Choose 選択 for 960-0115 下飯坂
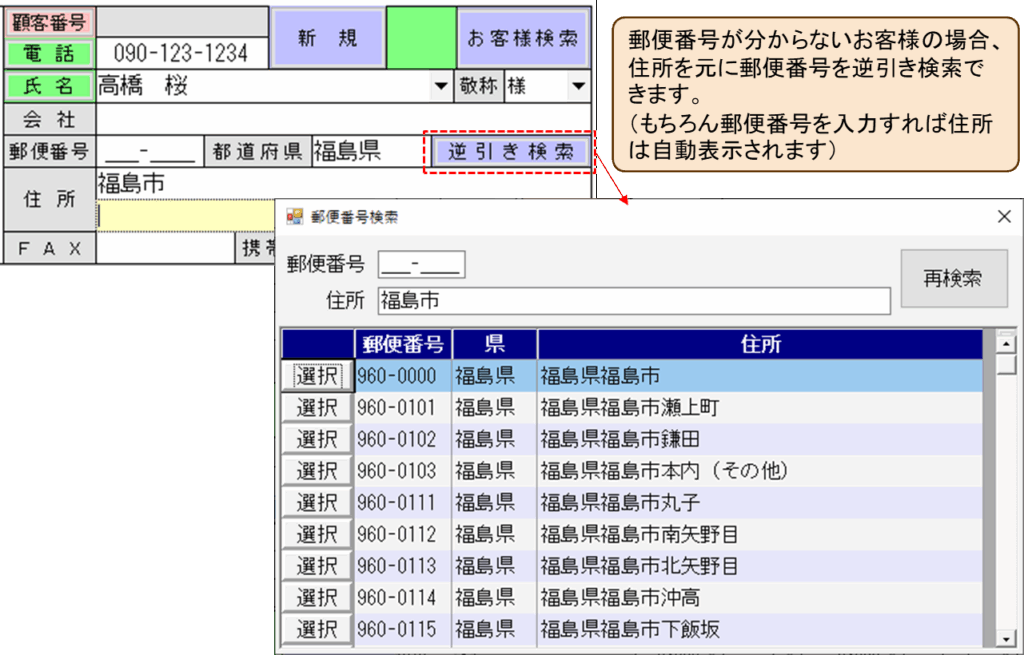 pos(317,630)
